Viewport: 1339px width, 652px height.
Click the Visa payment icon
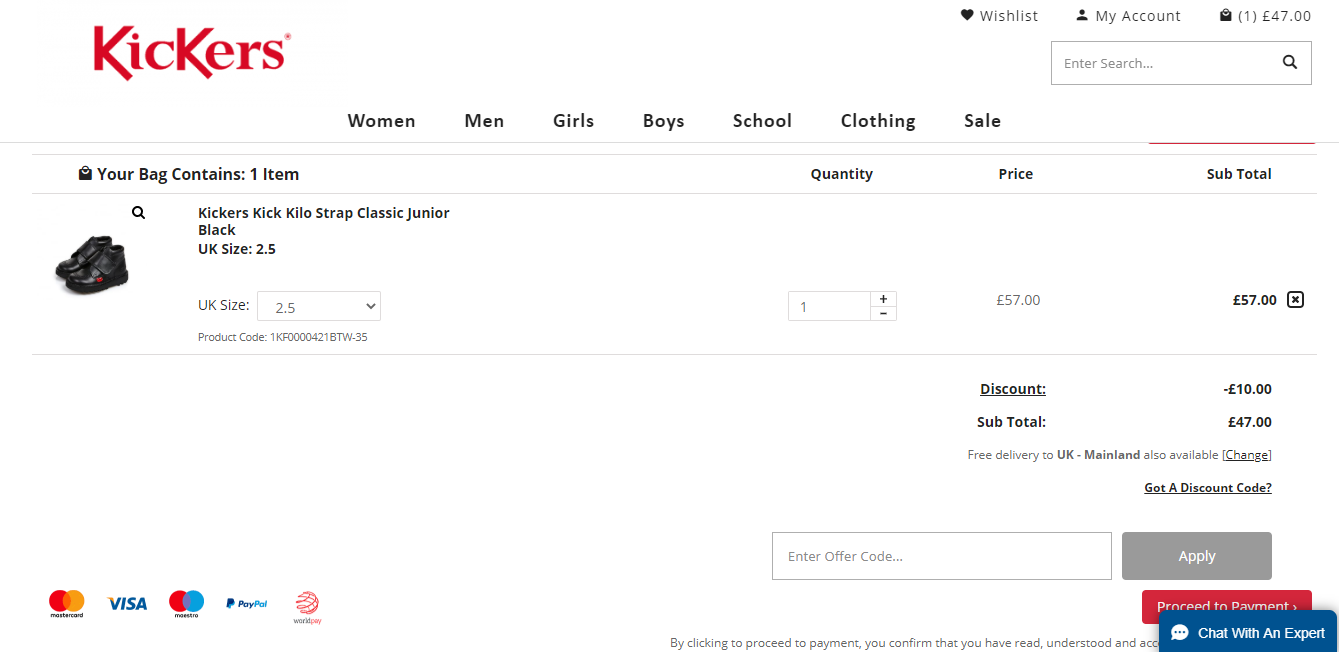click(x=127, y=604)
